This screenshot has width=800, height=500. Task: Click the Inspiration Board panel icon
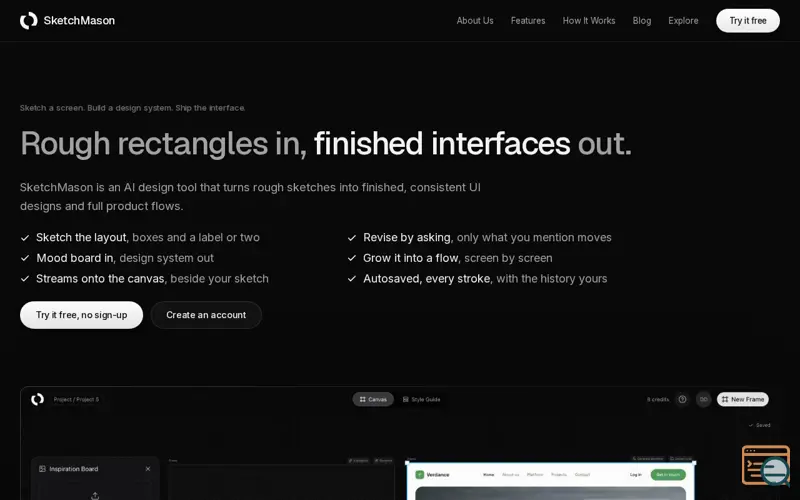42,469
